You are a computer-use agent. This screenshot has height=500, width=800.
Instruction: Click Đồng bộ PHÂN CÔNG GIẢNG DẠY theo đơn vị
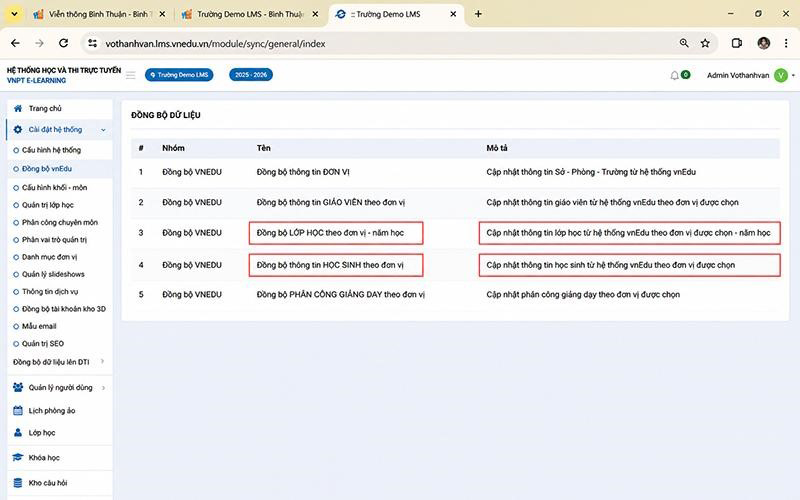click(x=340, y=294)
